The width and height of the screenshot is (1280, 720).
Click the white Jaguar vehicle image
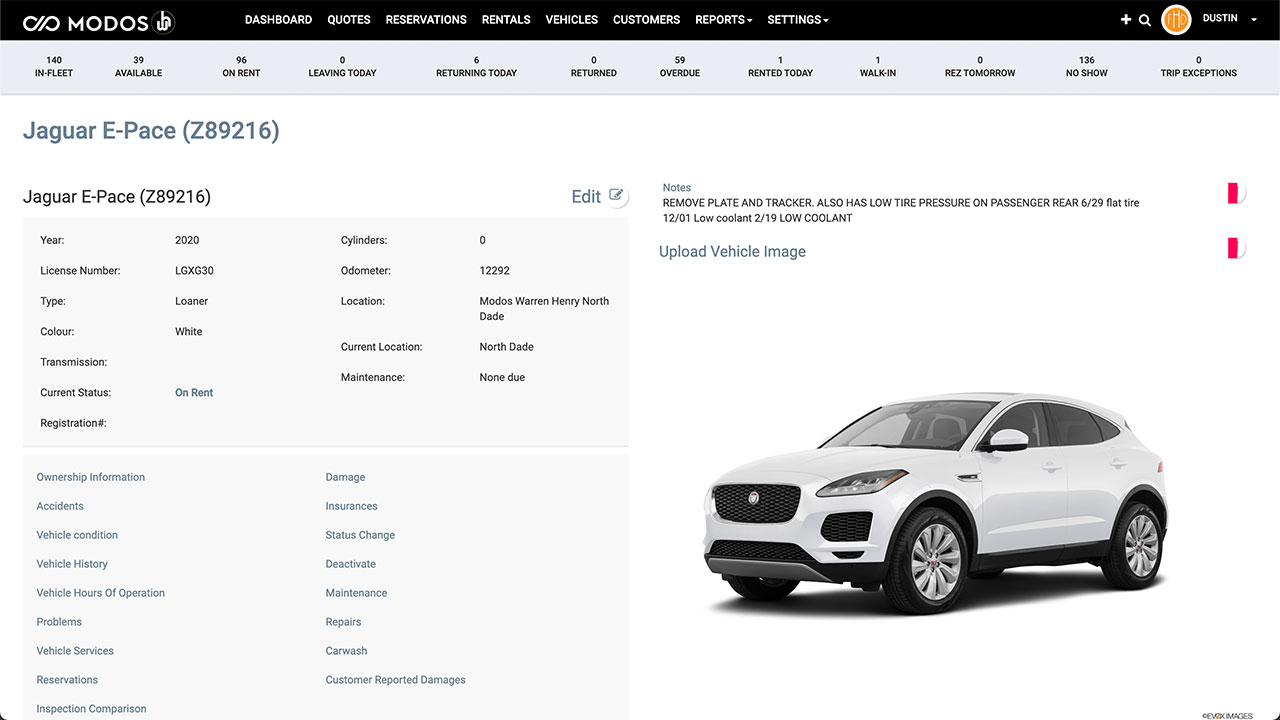click(935, 505)
